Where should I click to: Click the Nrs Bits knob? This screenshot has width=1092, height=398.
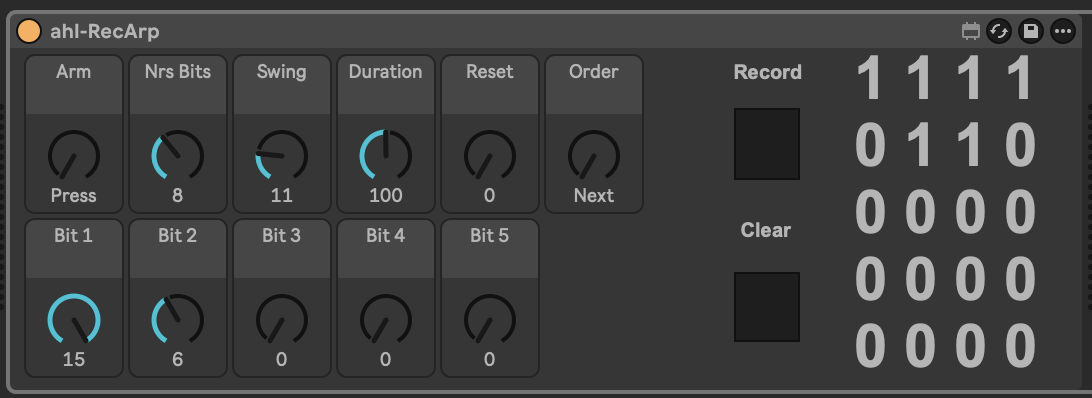point(178,155)
